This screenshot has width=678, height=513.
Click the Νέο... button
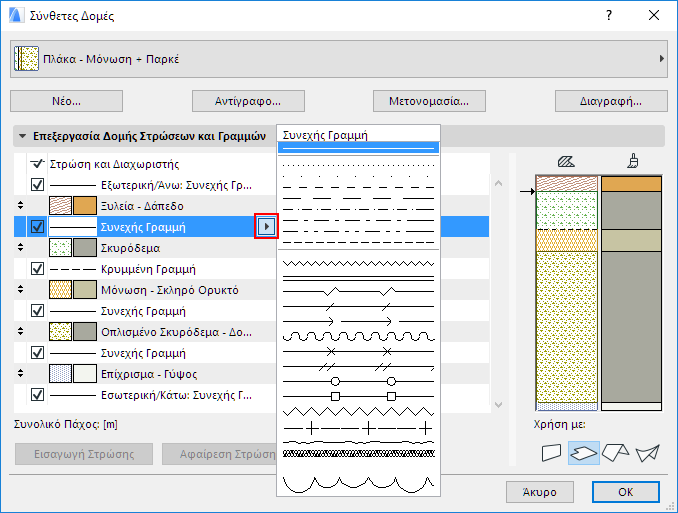[x=67, y=101]
